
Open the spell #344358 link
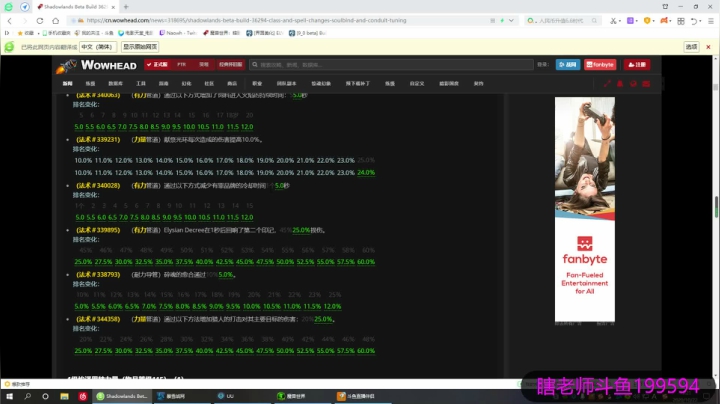click(98, 319)
